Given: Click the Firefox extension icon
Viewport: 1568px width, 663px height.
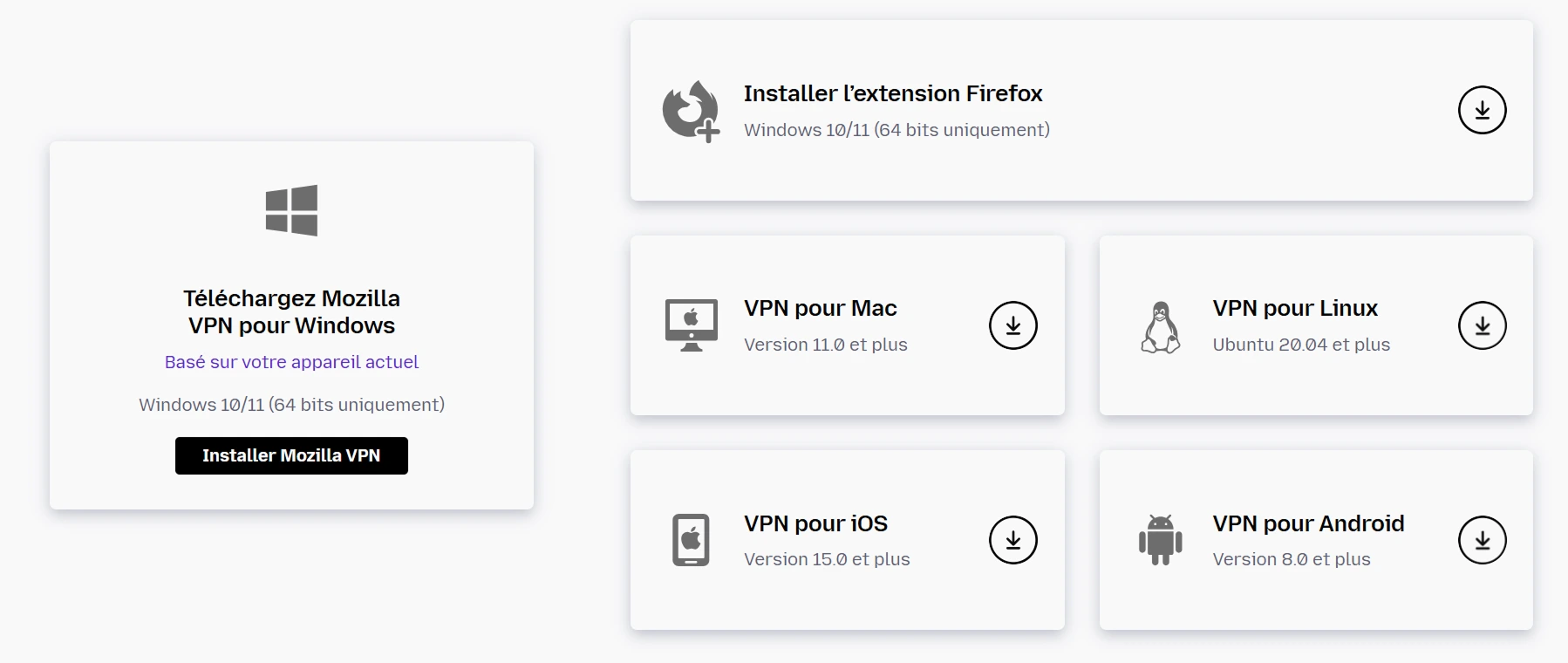Looking at the screenshot, I should coord(690,111).
